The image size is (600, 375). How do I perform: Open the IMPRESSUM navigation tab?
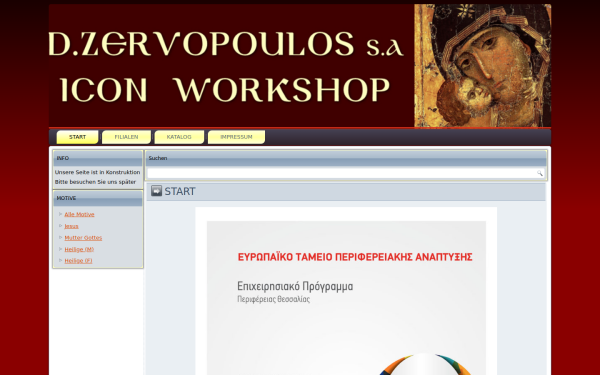click(x=236, y=137)
